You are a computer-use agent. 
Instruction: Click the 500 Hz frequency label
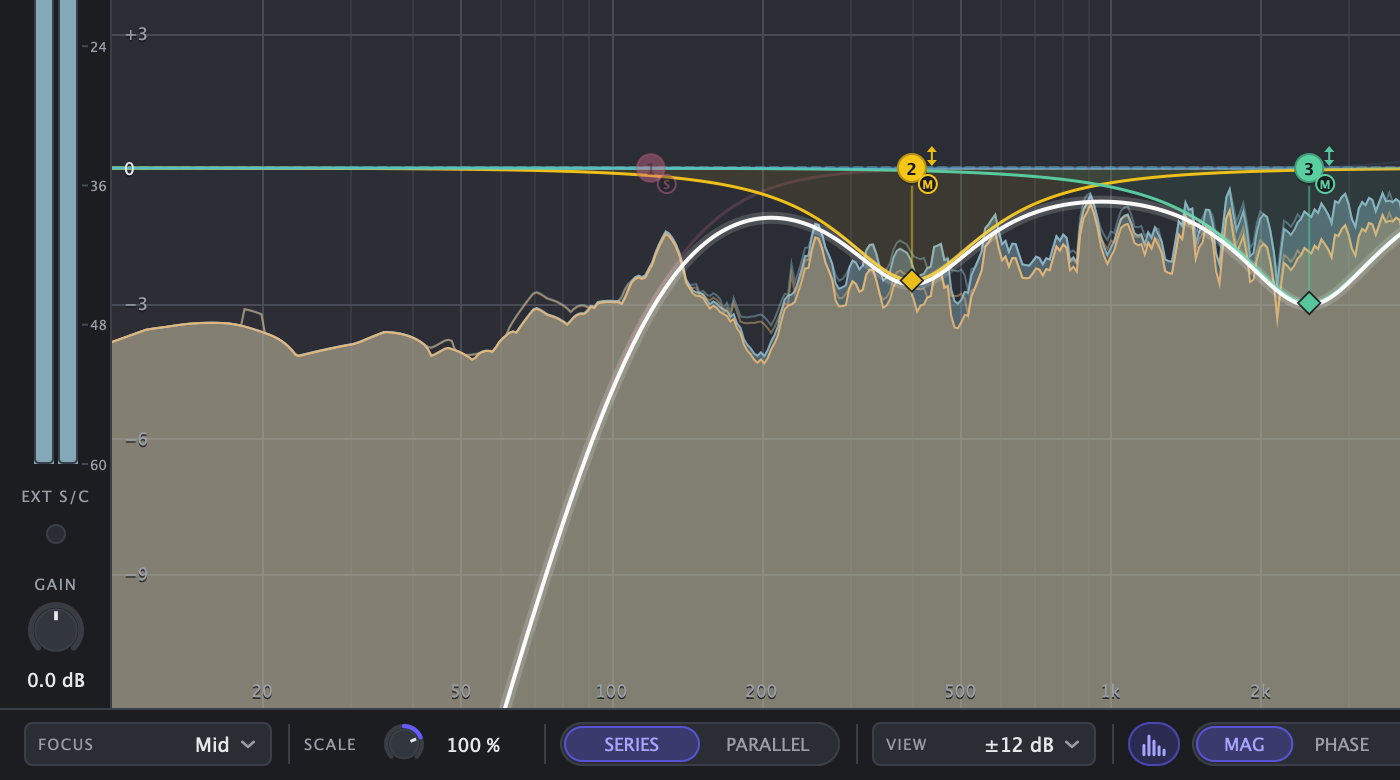(x=960, y=691)
